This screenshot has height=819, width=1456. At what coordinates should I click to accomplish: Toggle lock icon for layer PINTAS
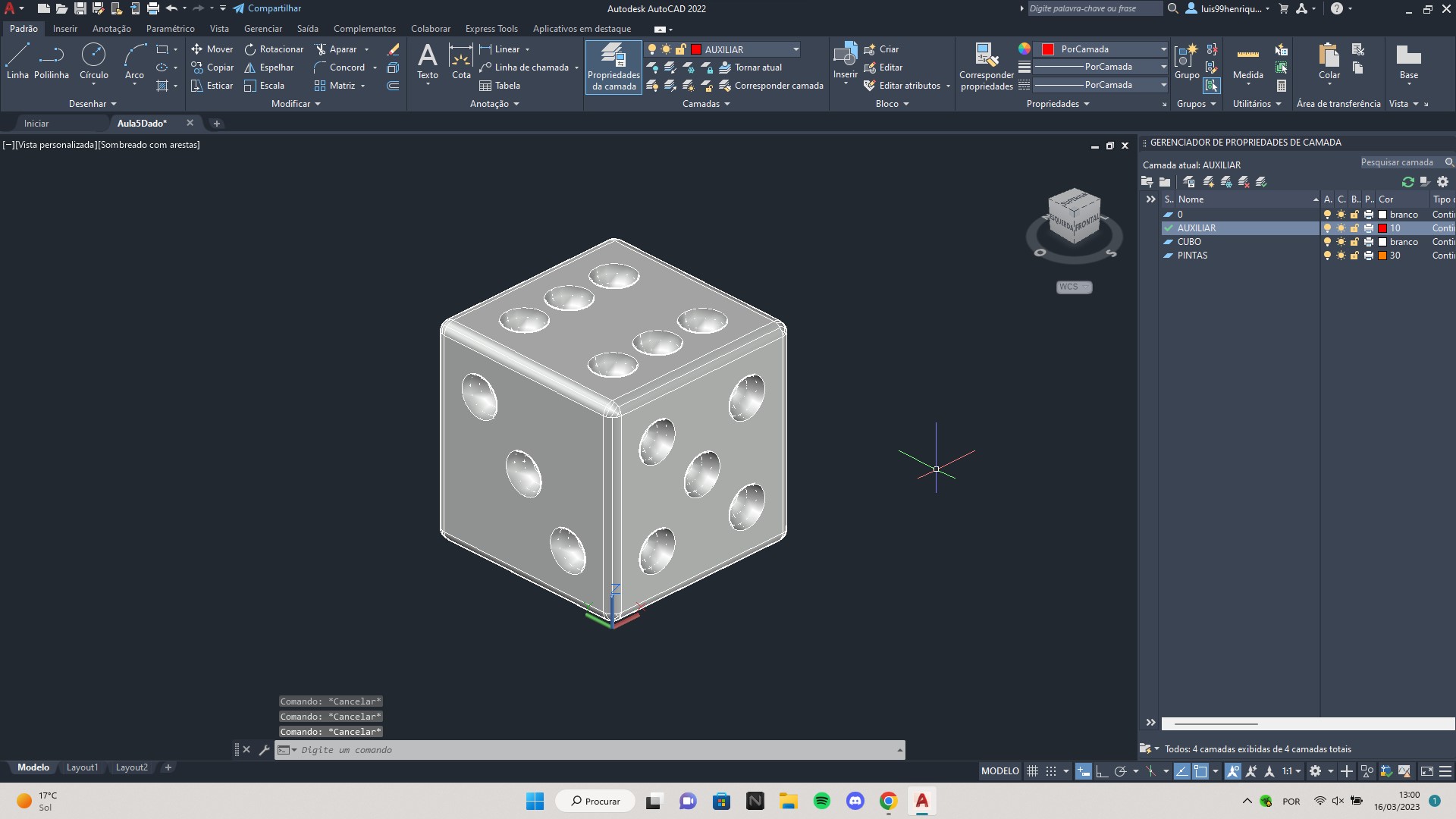pos(1354,256)
